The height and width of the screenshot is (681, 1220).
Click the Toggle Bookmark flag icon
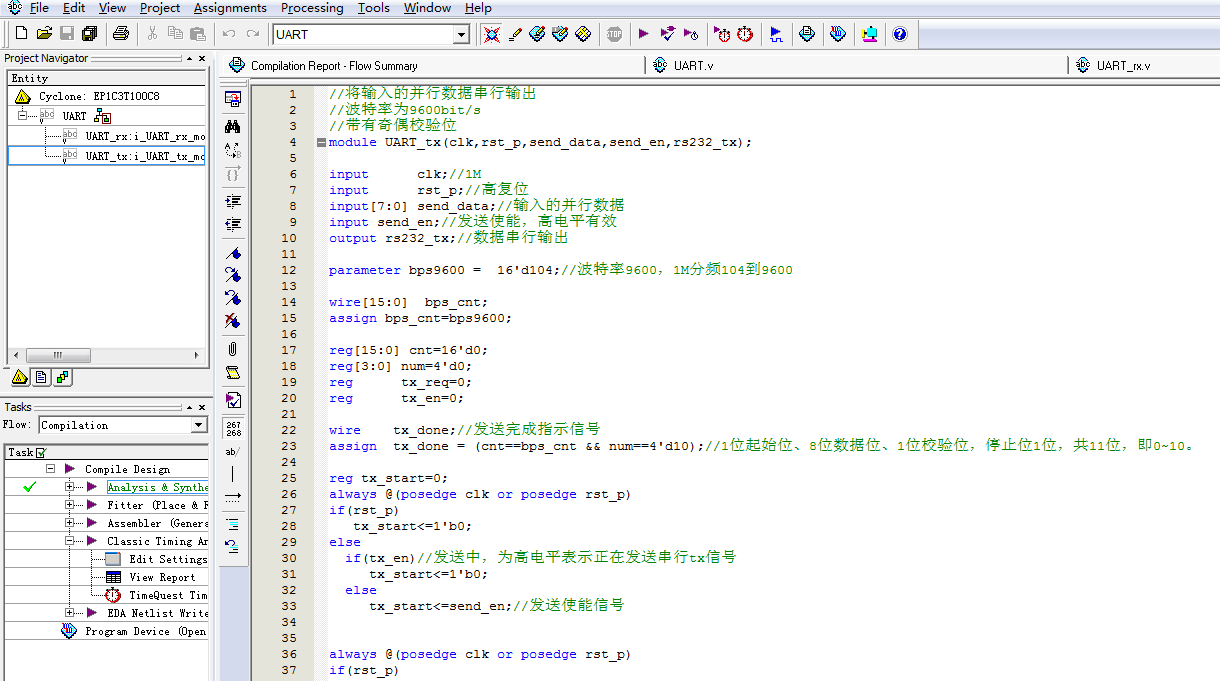coord(232,253)
